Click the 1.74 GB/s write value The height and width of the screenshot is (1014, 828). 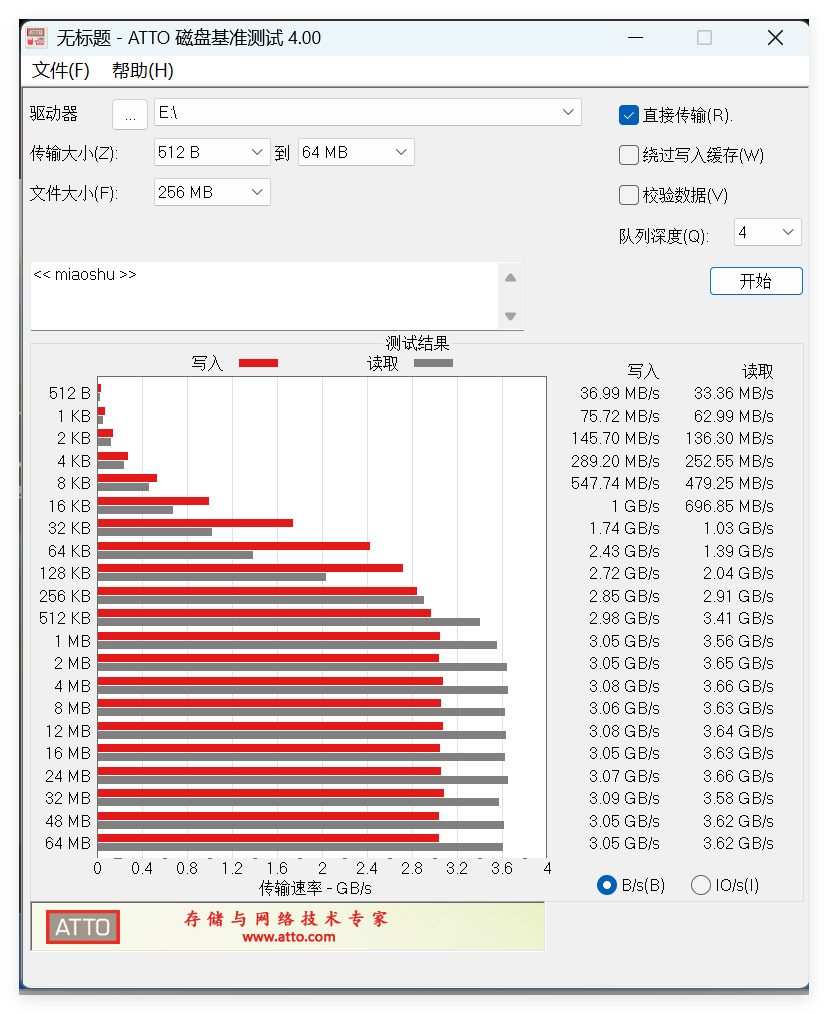point(624,528)
